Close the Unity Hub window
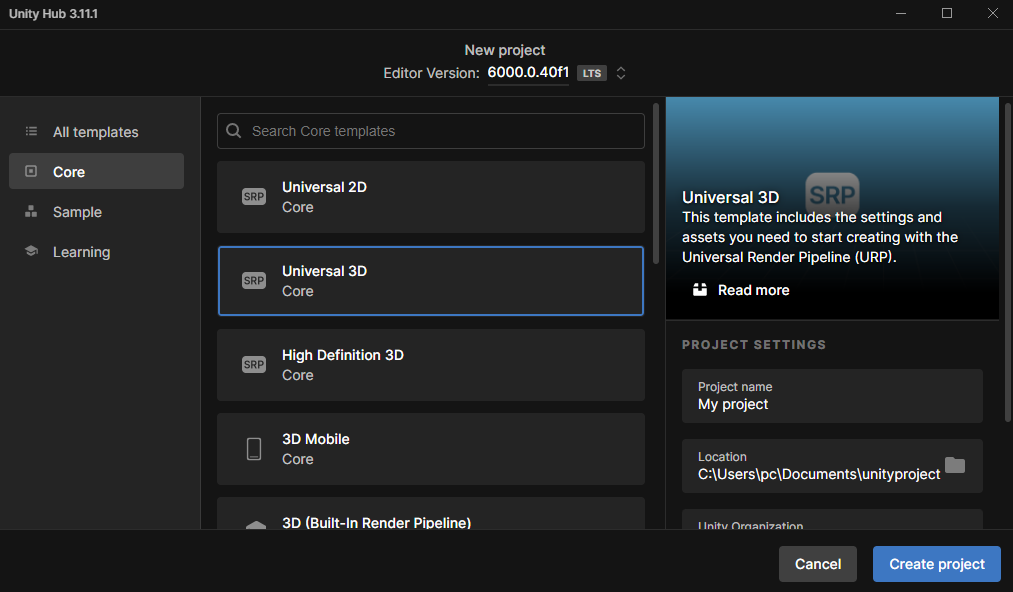The height and width of the screenshot is (592, 1013). click(x=993, y=14)
